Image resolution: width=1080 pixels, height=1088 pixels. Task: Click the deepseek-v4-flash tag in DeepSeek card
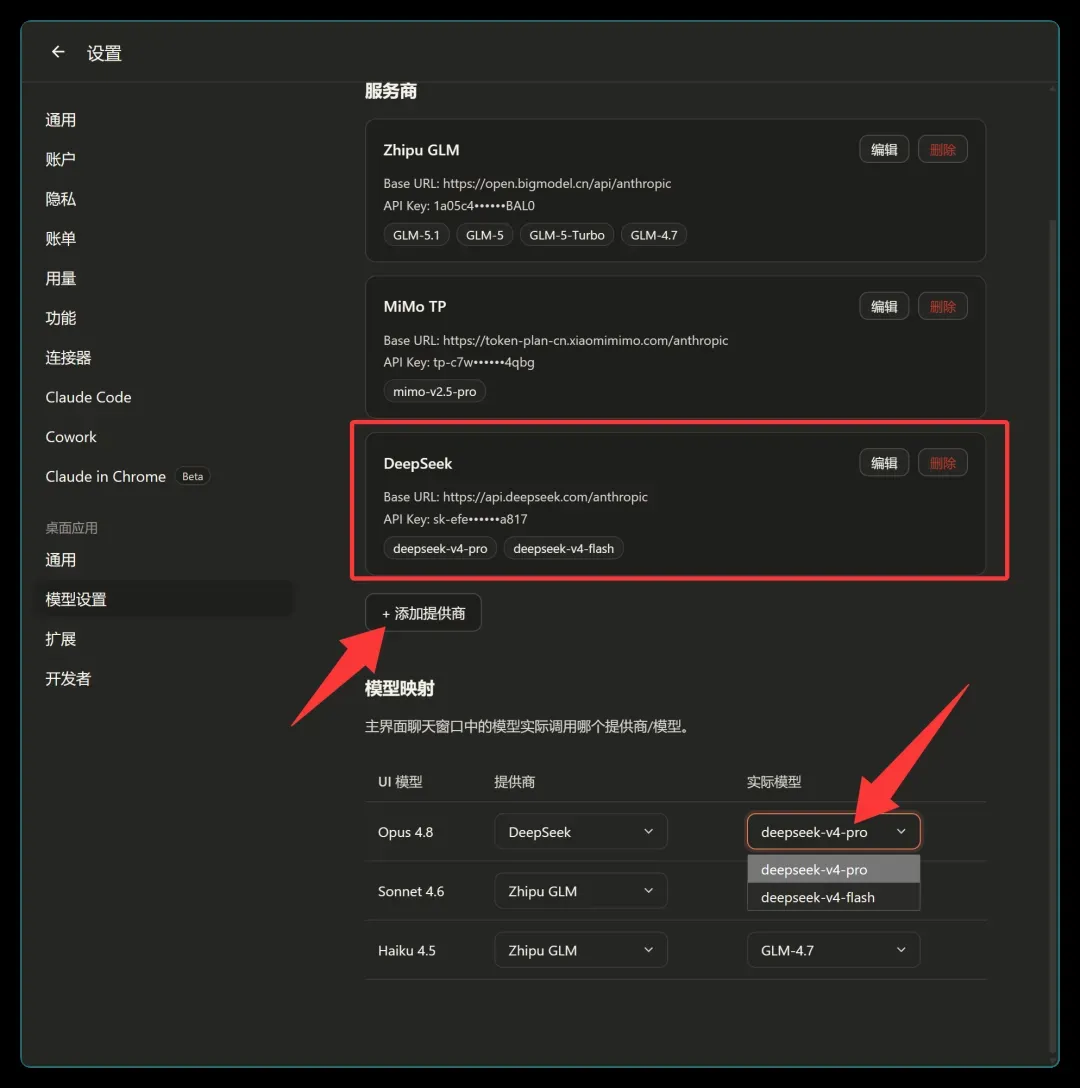tap(563, 548)
